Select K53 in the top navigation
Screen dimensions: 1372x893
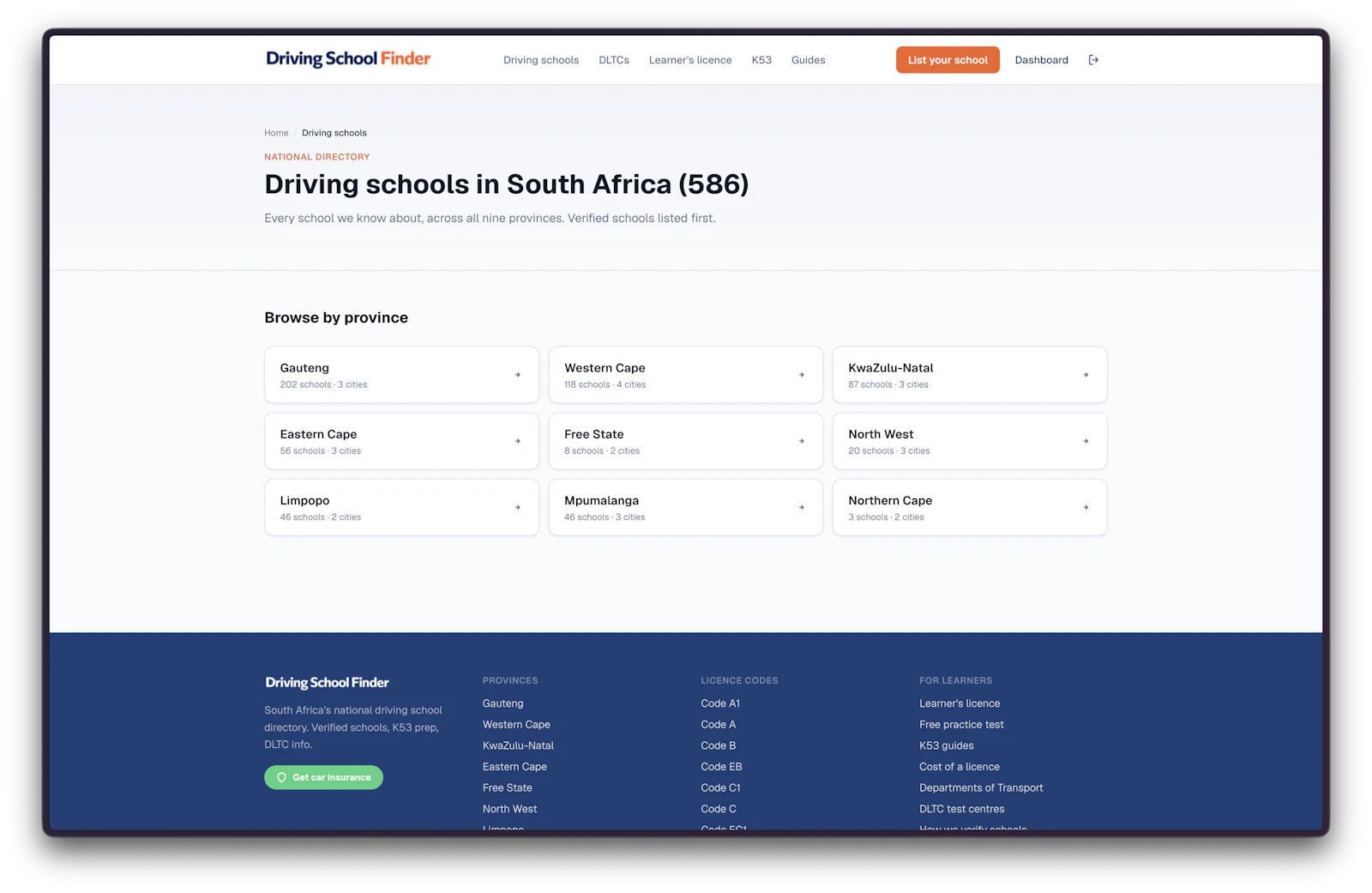tap(761, 60)
